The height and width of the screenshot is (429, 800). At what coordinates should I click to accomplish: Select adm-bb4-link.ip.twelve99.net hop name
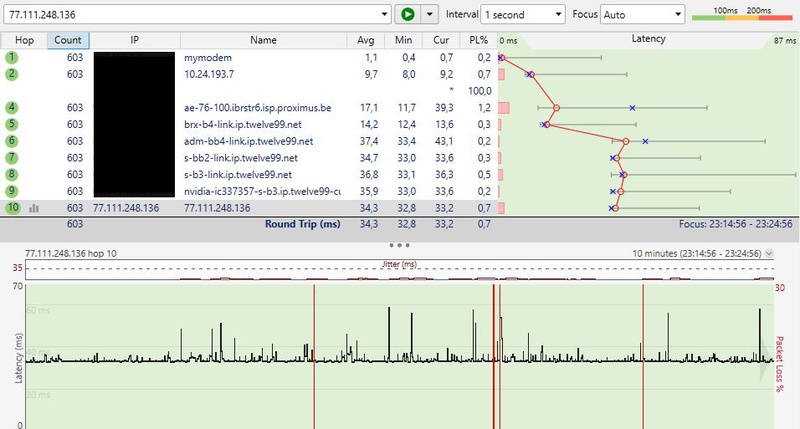pos(248,141)
